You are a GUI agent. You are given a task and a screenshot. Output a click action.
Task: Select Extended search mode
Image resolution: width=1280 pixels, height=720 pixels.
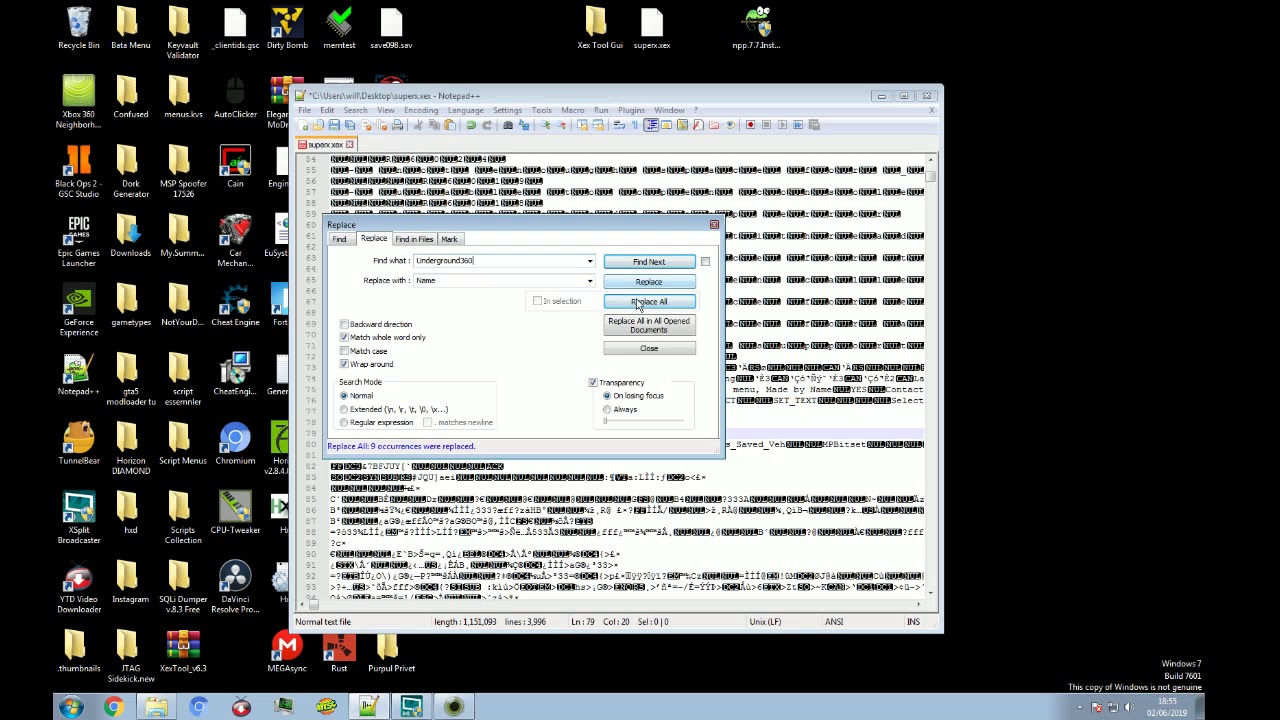click(x=344, y=409)
